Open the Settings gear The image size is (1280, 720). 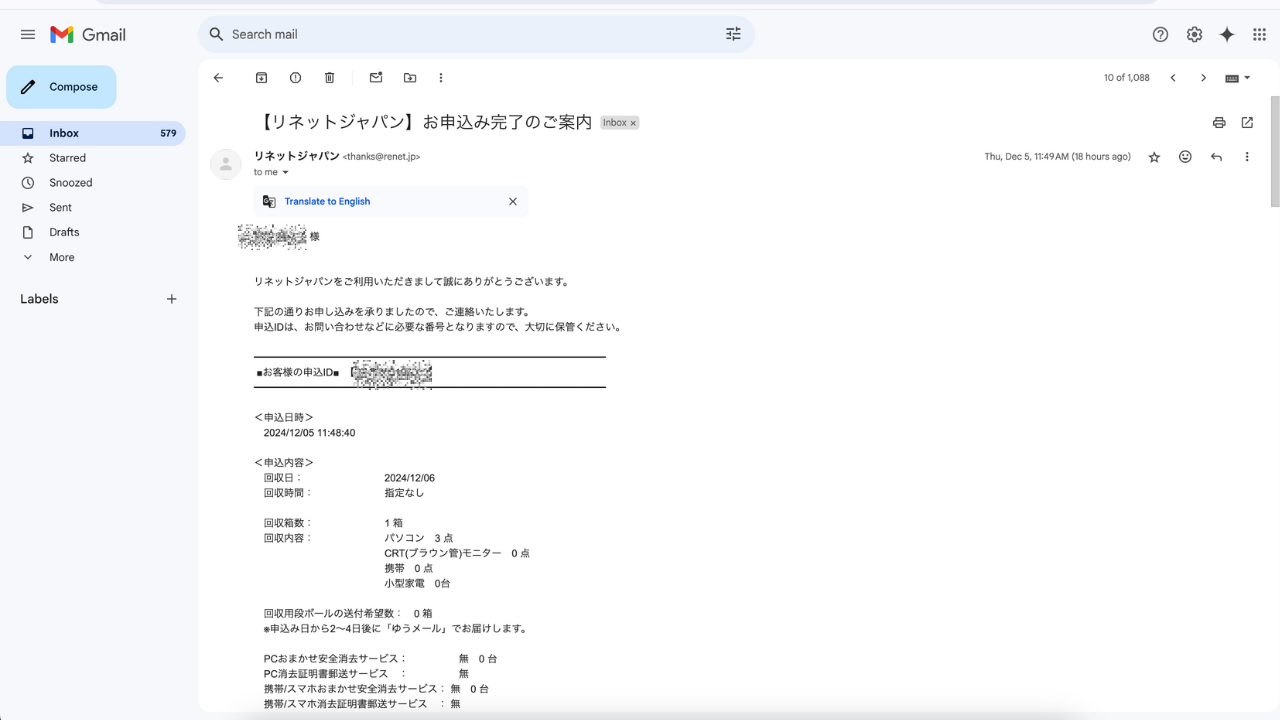tap(1194, 34)
